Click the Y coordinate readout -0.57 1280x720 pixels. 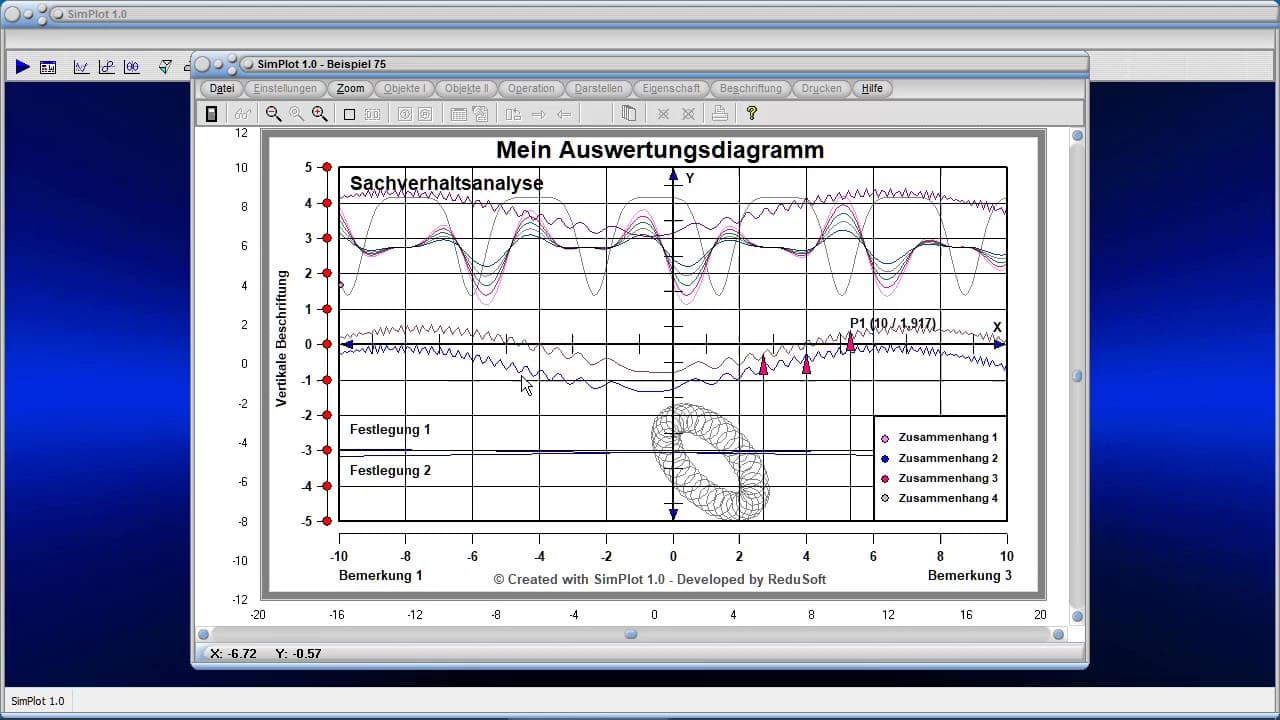(x=298, y=653)
